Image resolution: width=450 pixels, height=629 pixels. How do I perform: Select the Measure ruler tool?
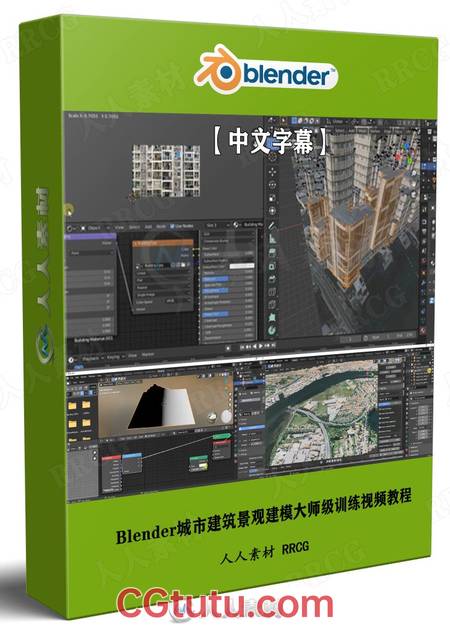tap(273, 238)
